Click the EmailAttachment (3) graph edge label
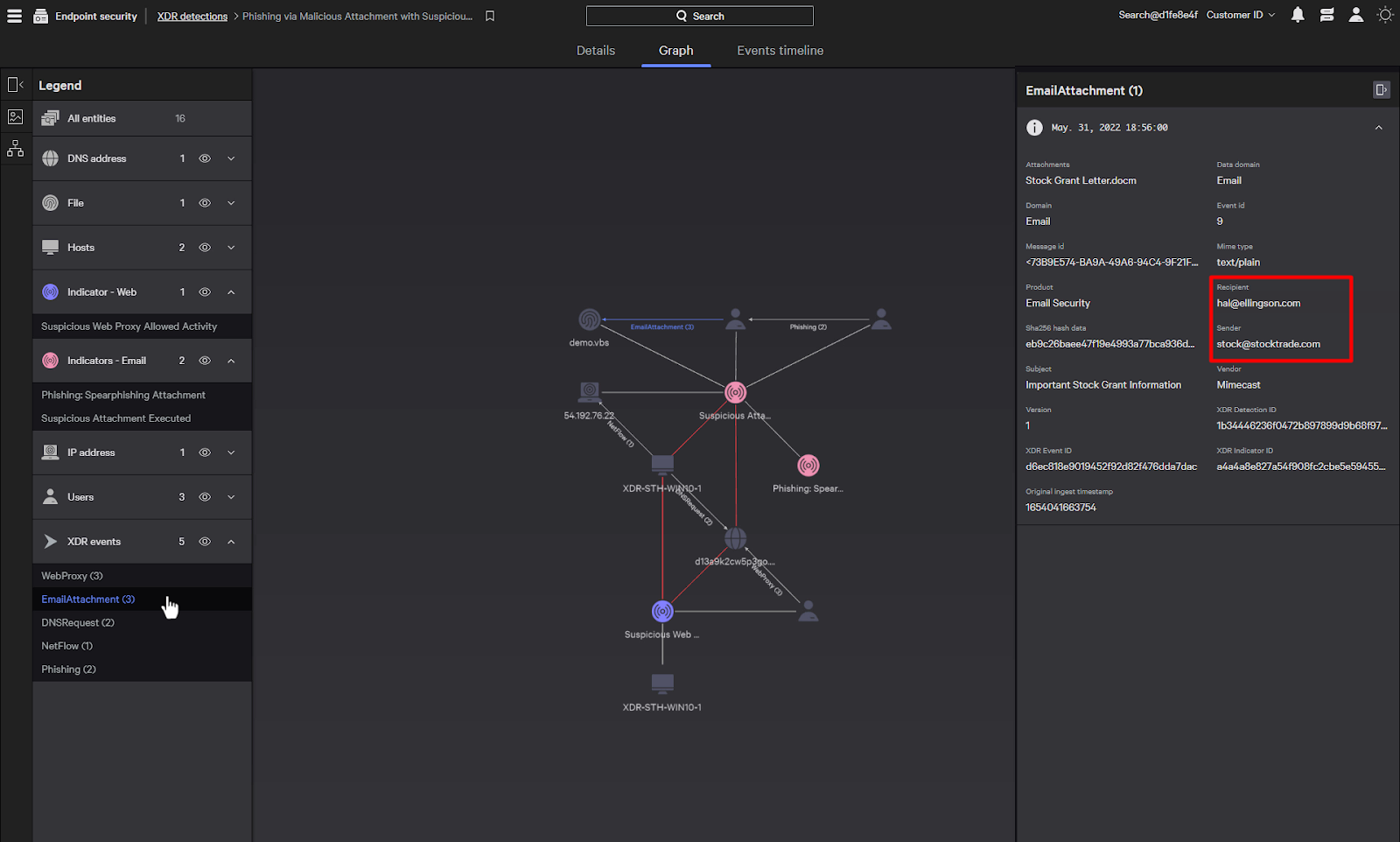Screen dimensions: 1400x842 click(x=662, y=327)
